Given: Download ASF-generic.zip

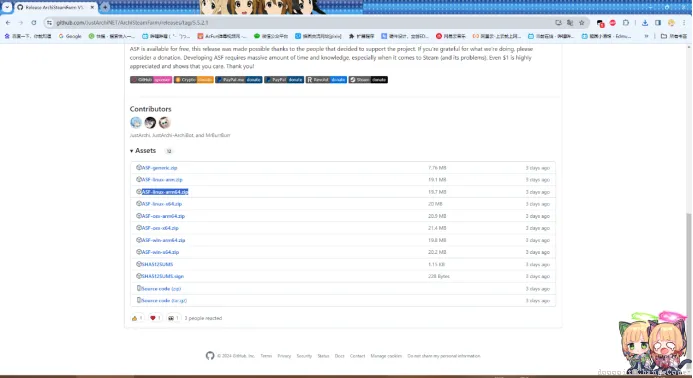Looking at the screenshot, I should click(x=160, y=168).
